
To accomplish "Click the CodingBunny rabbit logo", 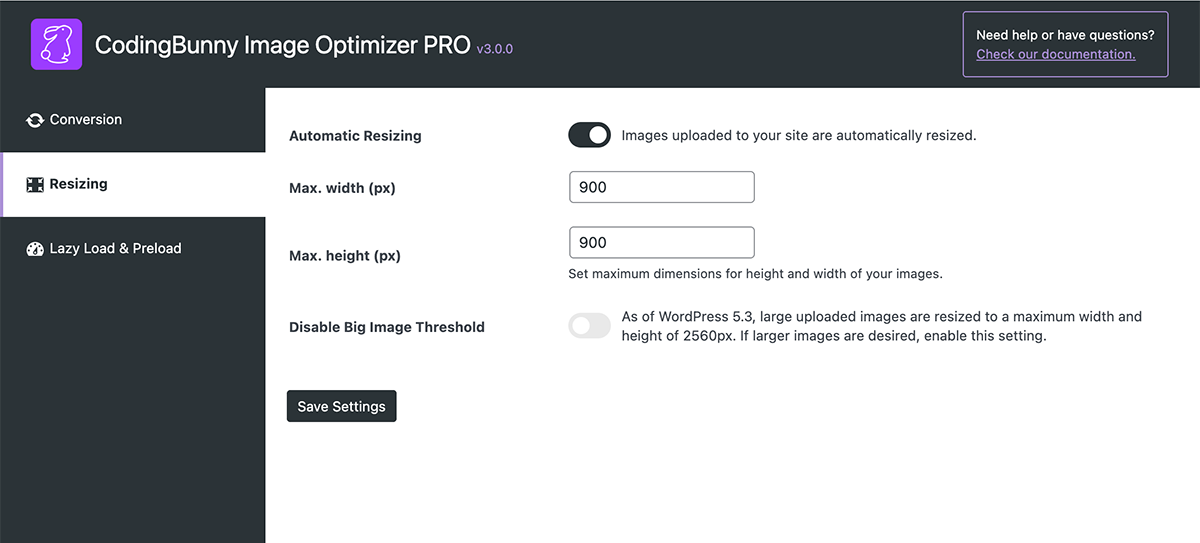I will 56,45.
